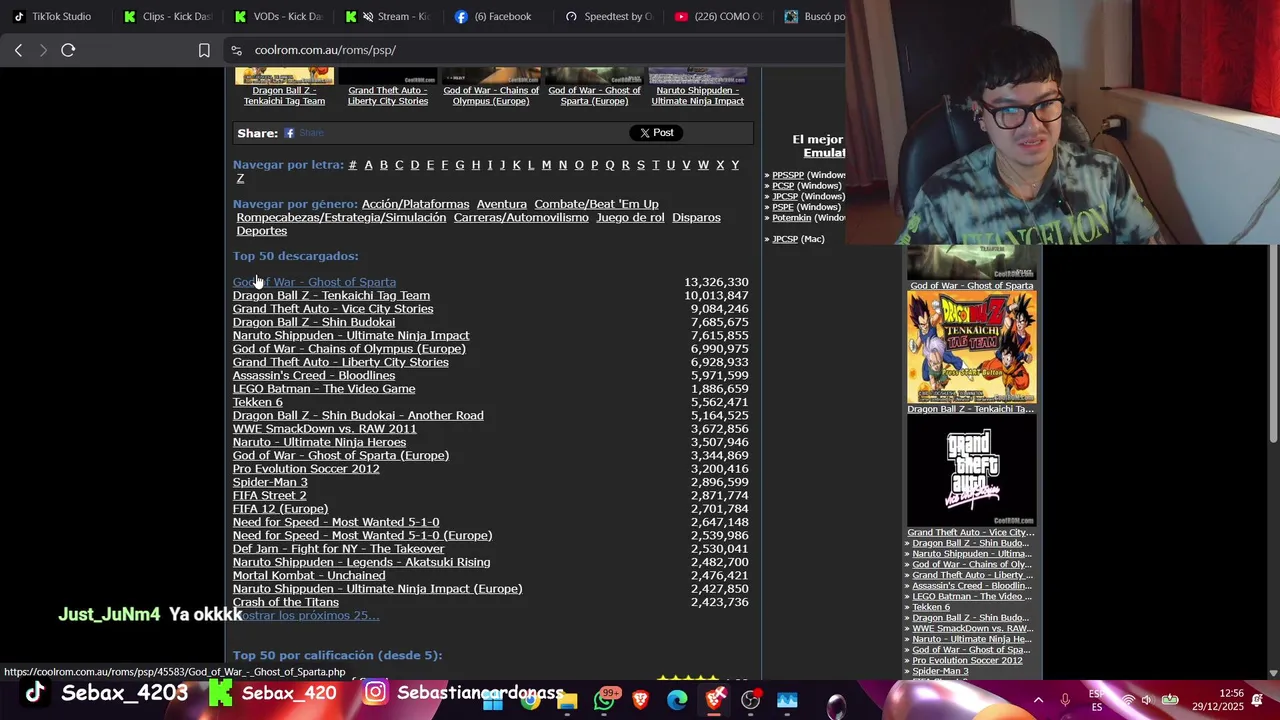Click the Grand Theft Auto sidebar cover thumbnail

coord(971,472)
